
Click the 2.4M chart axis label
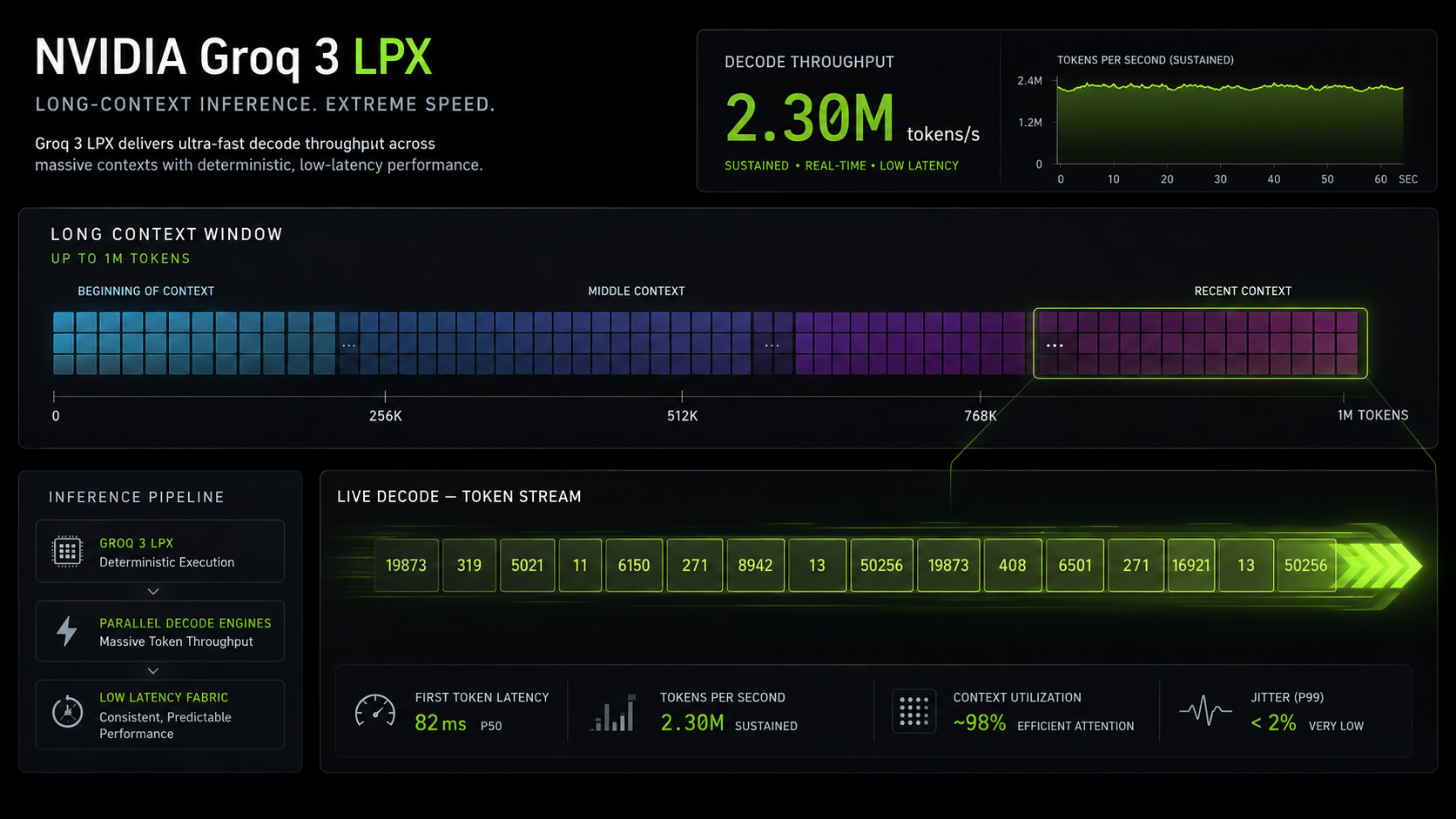click(1029, 81)
